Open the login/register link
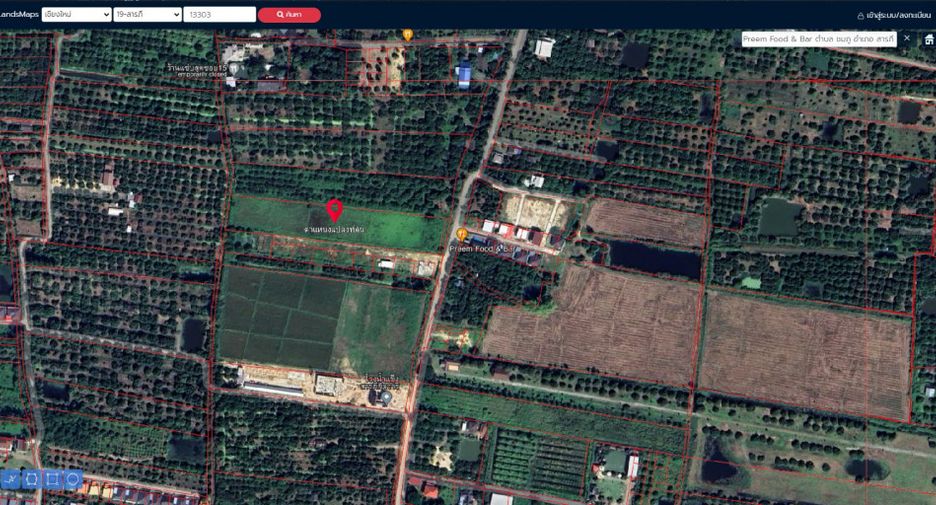This screenshot has height=505, width=936. click(x=898, y=16)
